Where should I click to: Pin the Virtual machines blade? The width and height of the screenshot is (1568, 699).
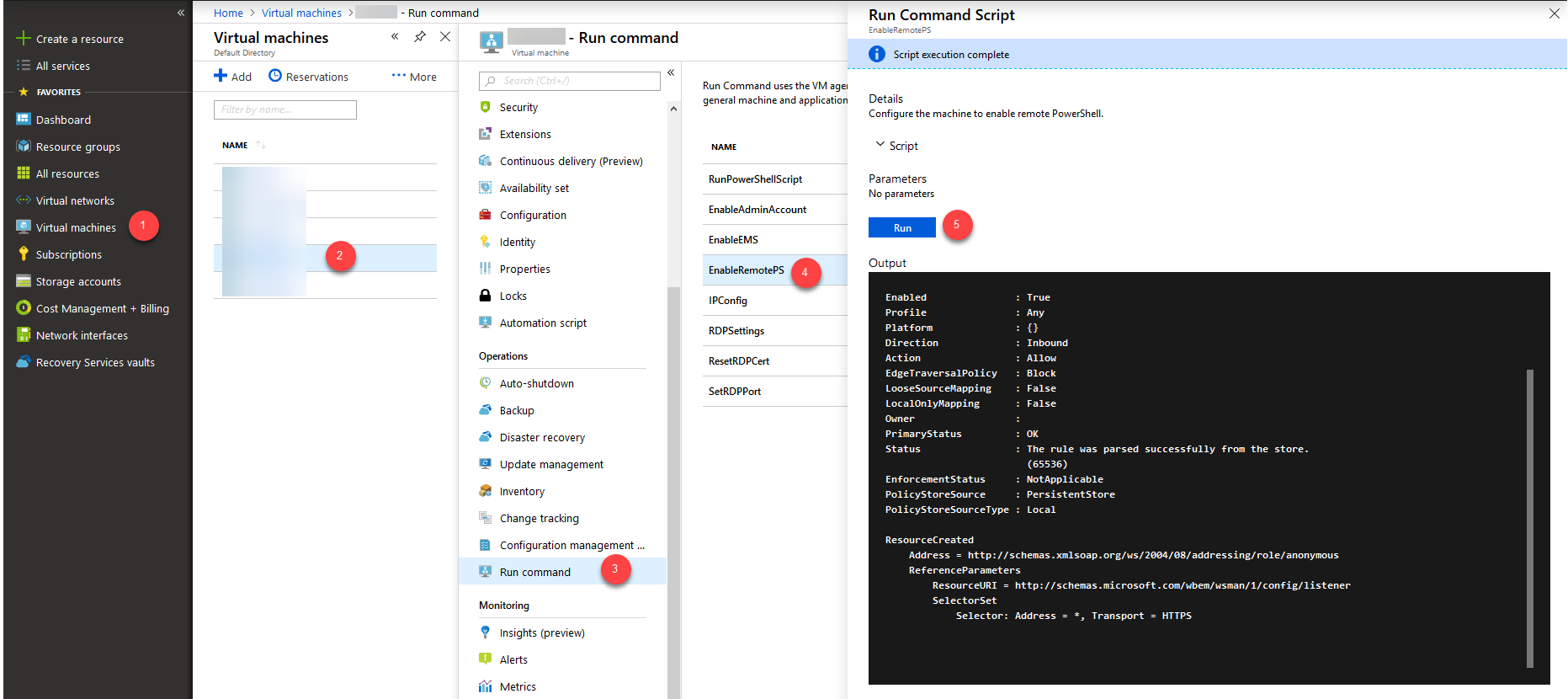point(419,37)
